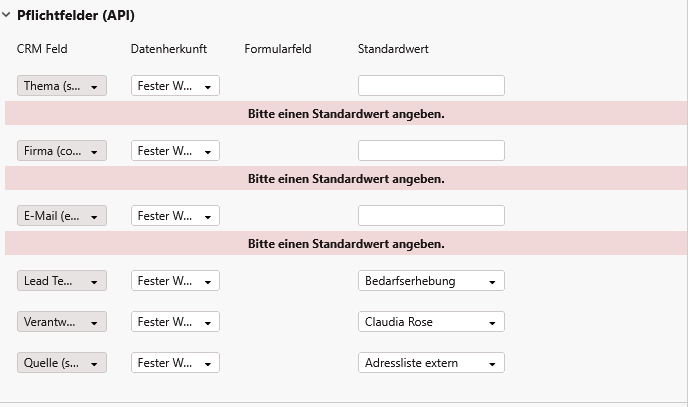
Task: Click the Pflichtfelder (API) section title
Action: coord(76,15)
